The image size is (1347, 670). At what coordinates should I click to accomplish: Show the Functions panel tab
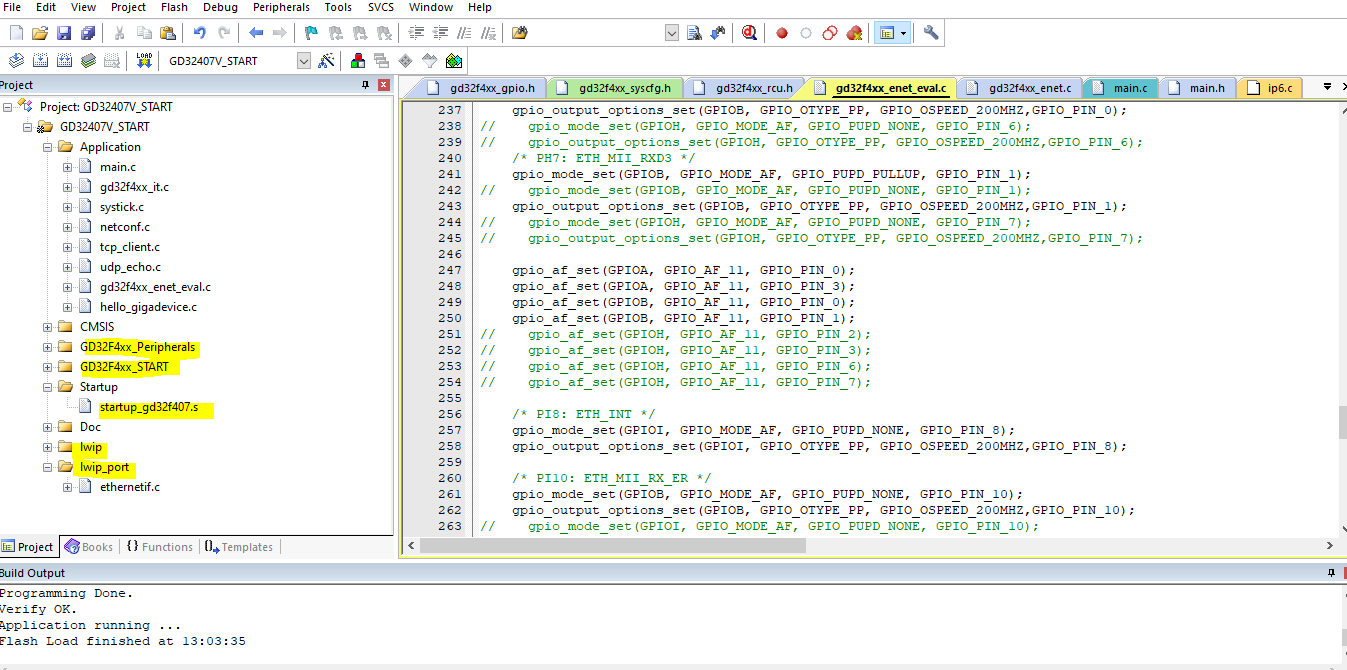pos(159,547)
